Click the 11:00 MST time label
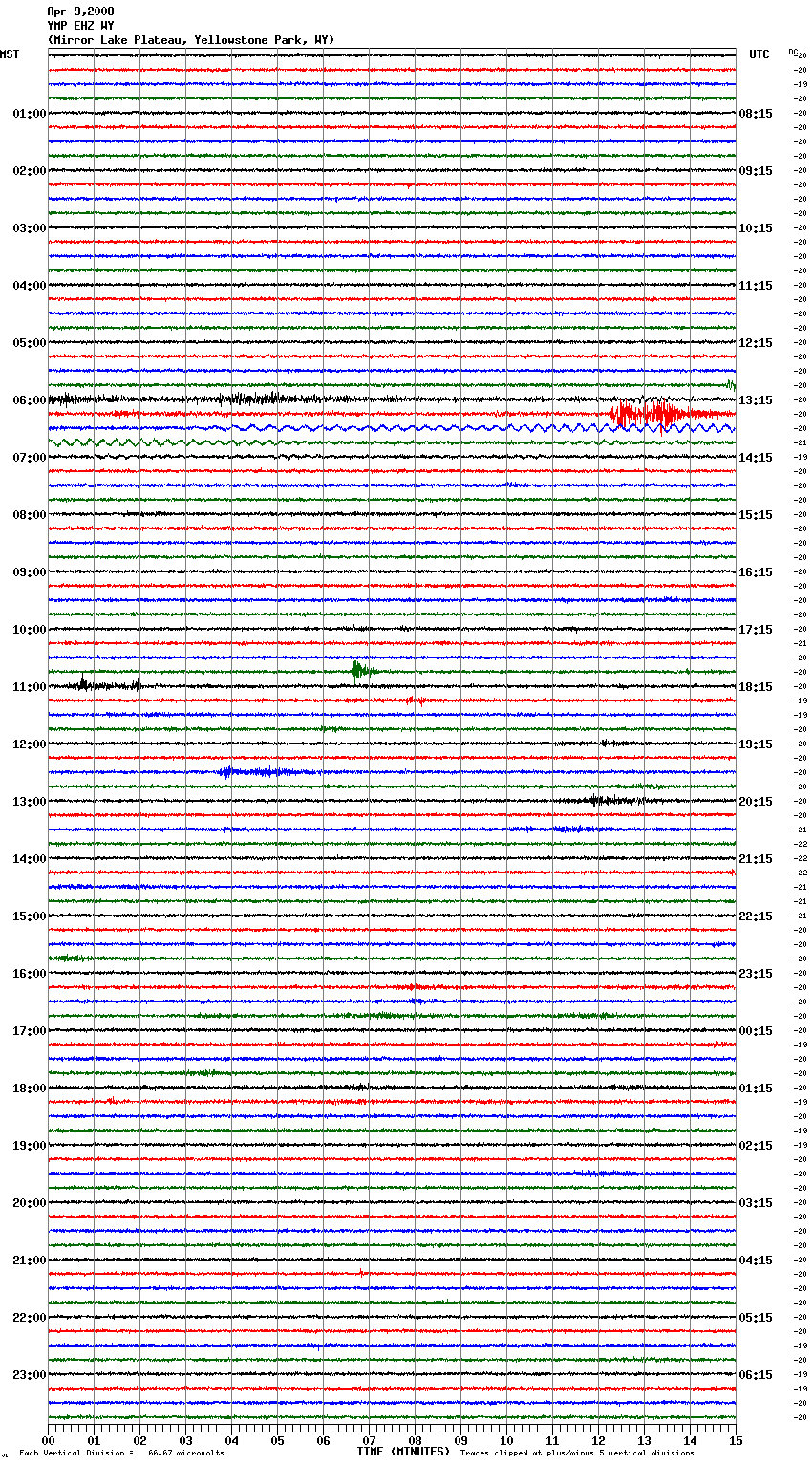Screen dimensions: 812x1466 [x=30, y=687]
